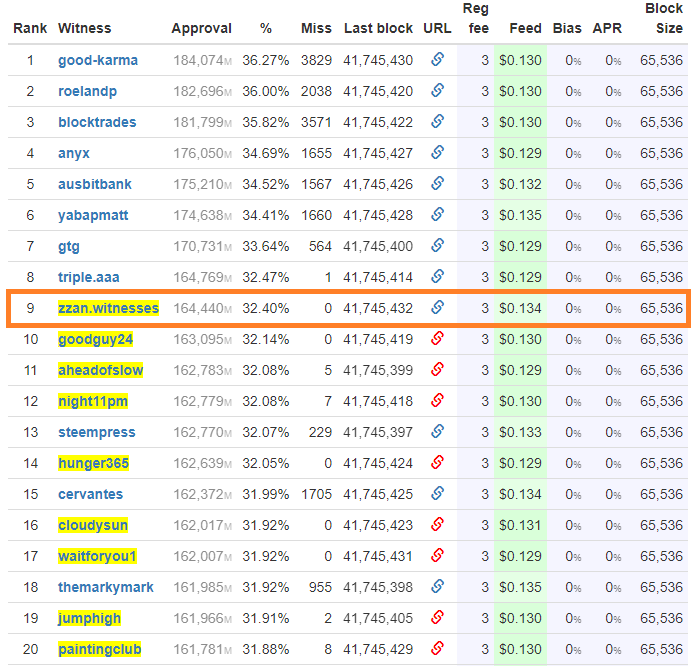
Task: Click red link icon for waitforyou1
Action: pos(437,556)
